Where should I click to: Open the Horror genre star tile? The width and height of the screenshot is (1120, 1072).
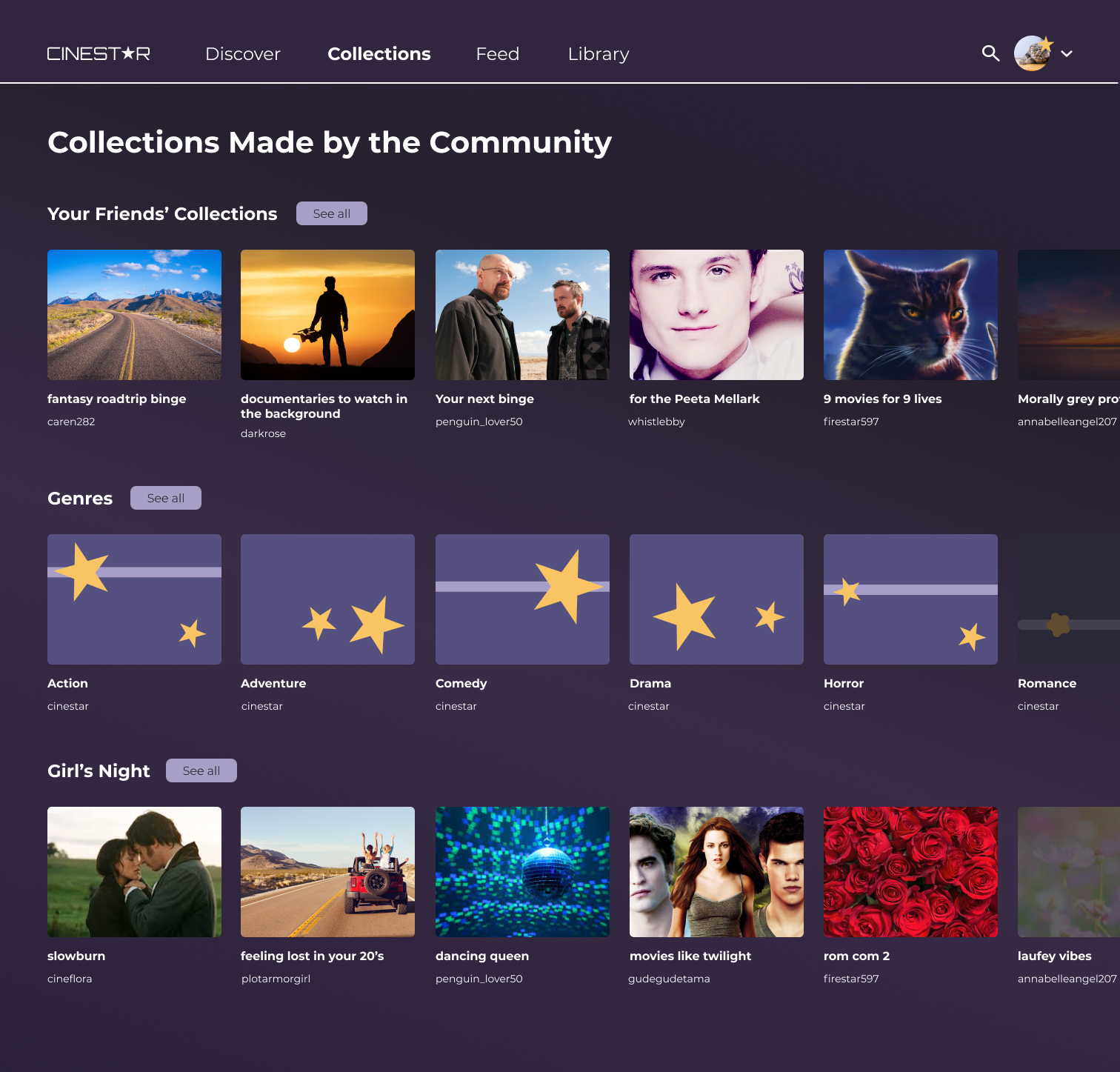[x=910, y=599]
